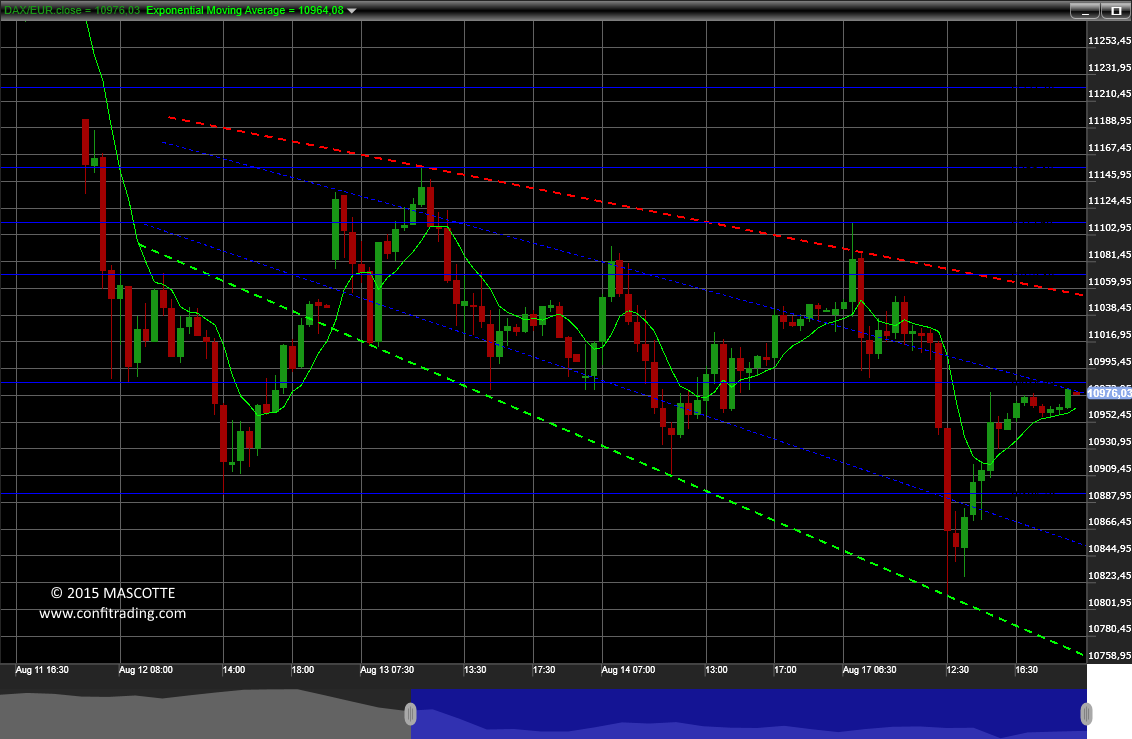The image size is (1132, 739).
Task: Click the DAX/EUR.close = 10976,03 series label
Action: coord(72,10)
